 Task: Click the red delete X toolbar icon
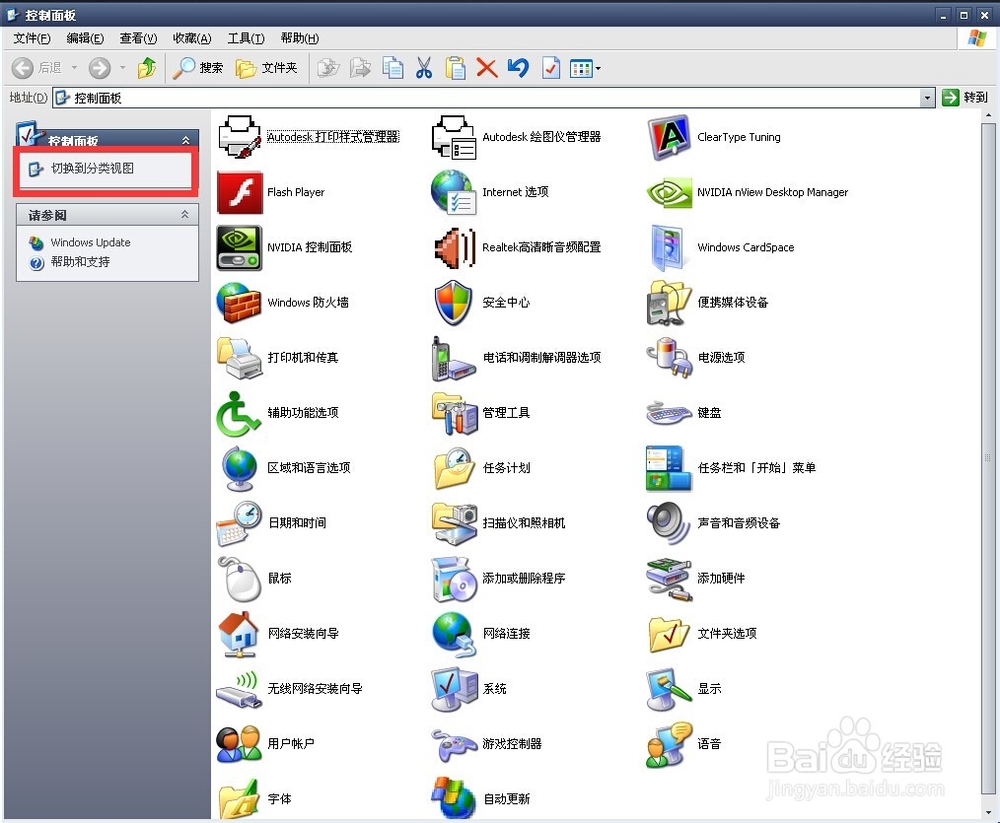(487, 68)
